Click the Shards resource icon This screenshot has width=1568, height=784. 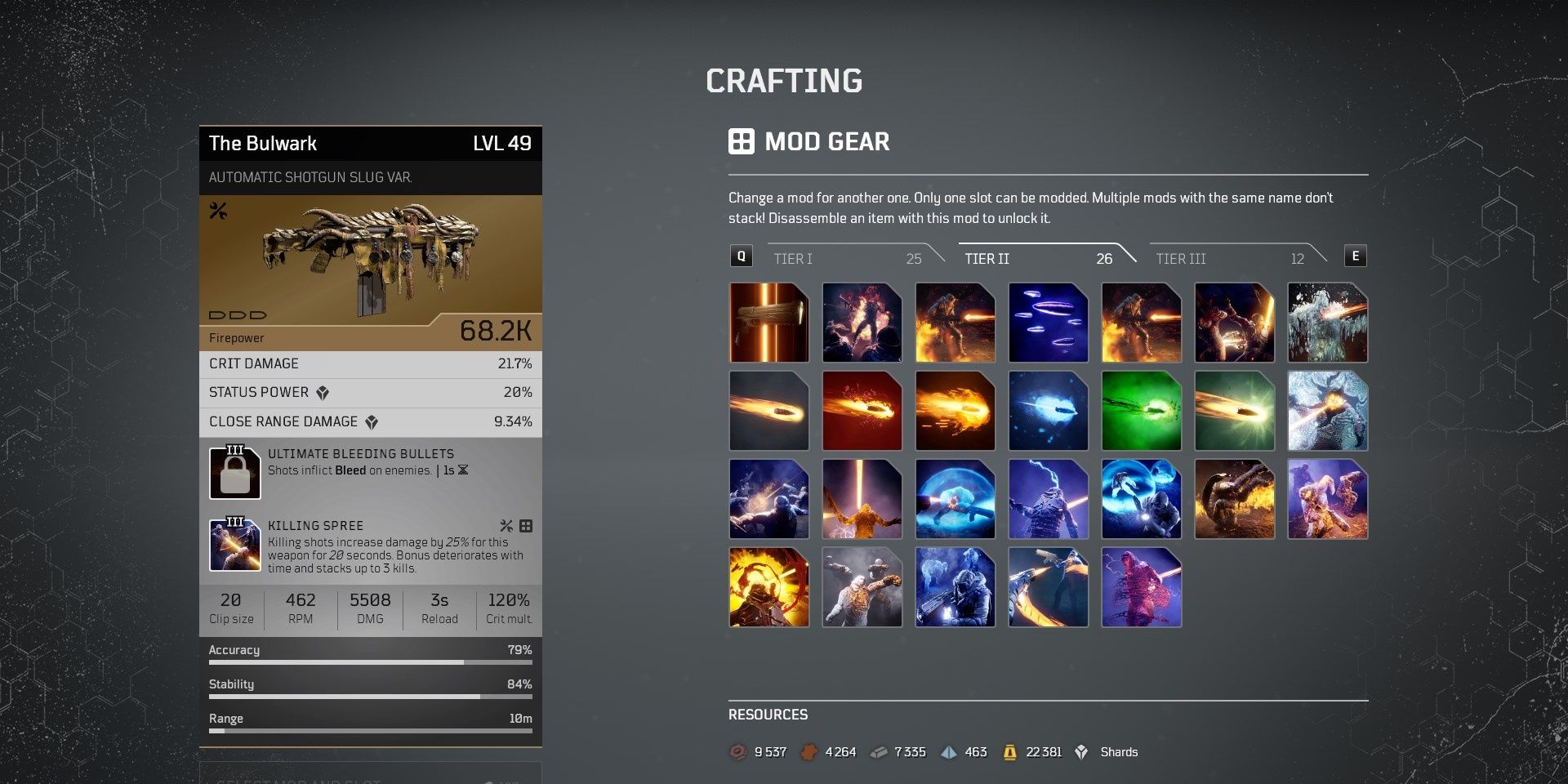pos(1081,752)
